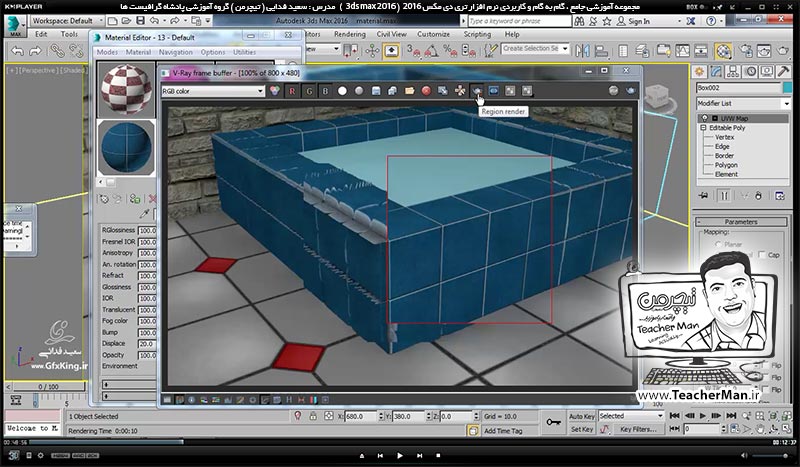Click the Key Filters button
Image resolution: width=800 pixels, height=467 pixels.
(x=638, y=429)
